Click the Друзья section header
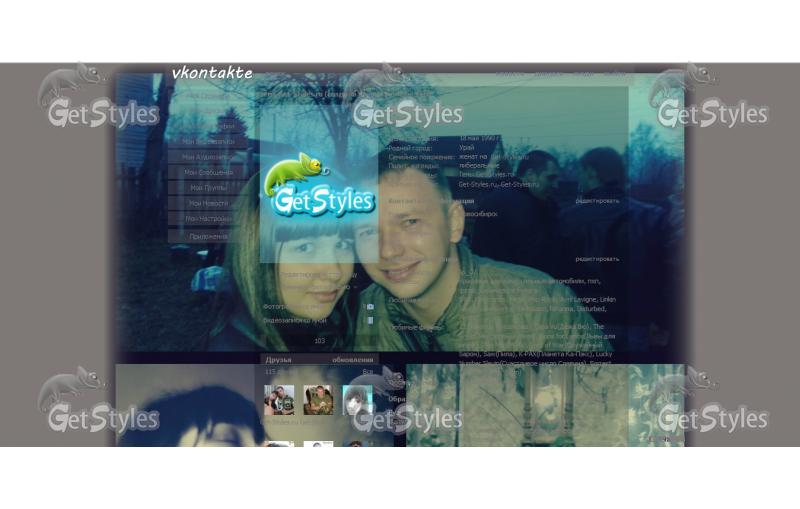The width and height of the screenshot is (800, 509). pos(279,360)
